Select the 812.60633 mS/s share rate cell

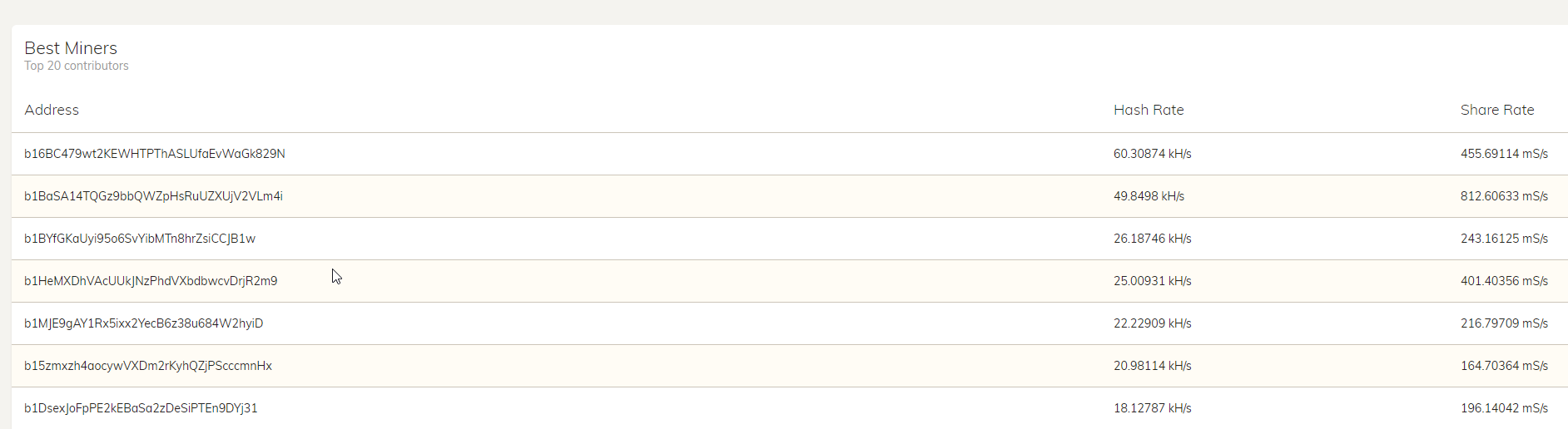point(1504,196)
